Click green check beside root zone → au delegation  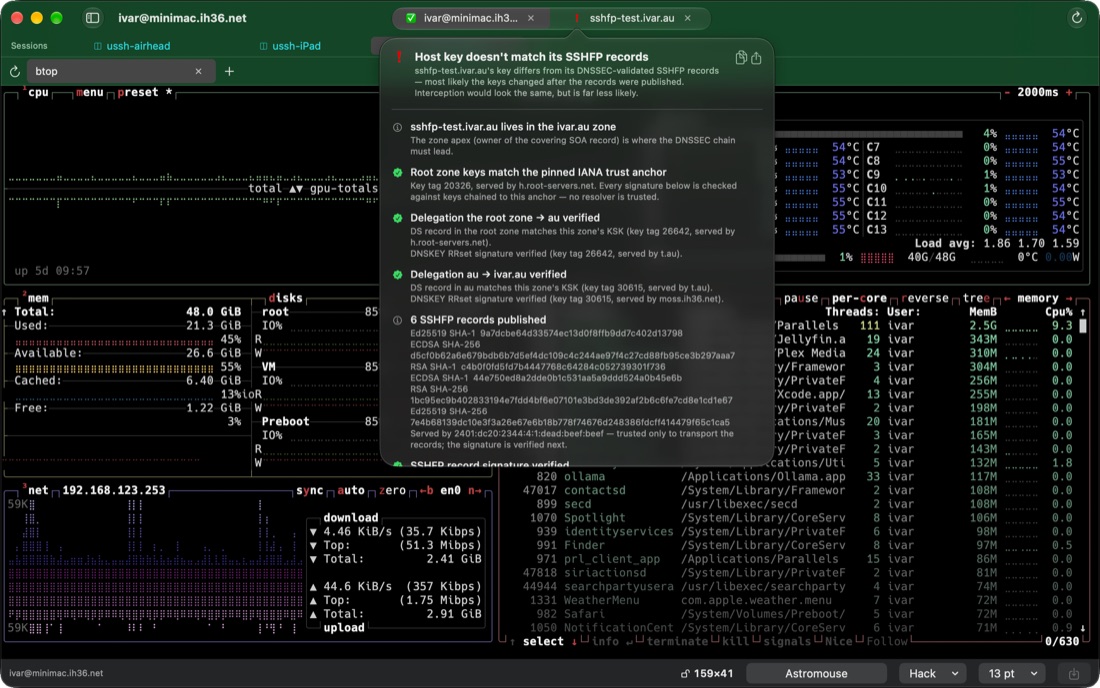[398, 218]
